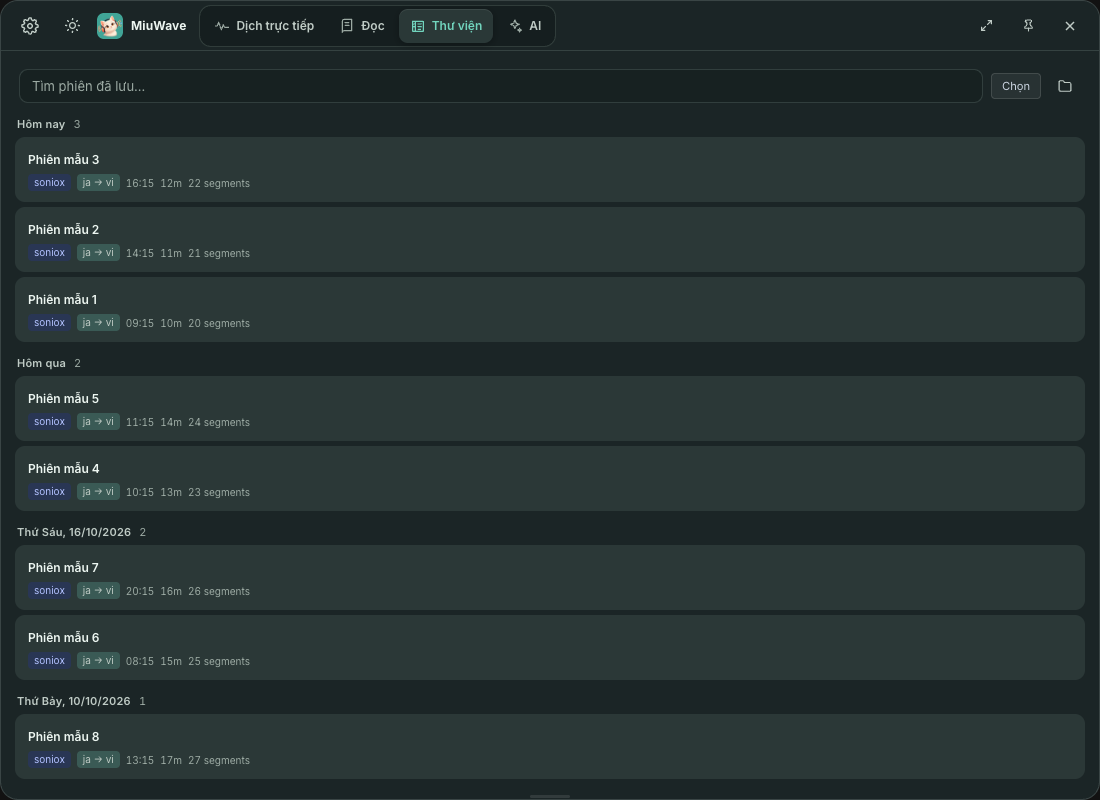Focus the Tìm phiên đã lưu search field
This screenshot has width=1100, height=800.
(x=501, y=86)
